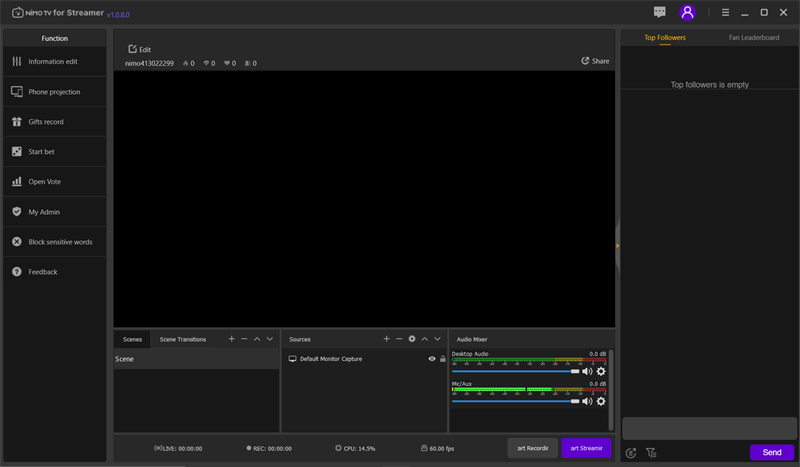This screenshot has width=800, height=467.
Task: Mute Mic/Aux speaker
Action: 587,401
